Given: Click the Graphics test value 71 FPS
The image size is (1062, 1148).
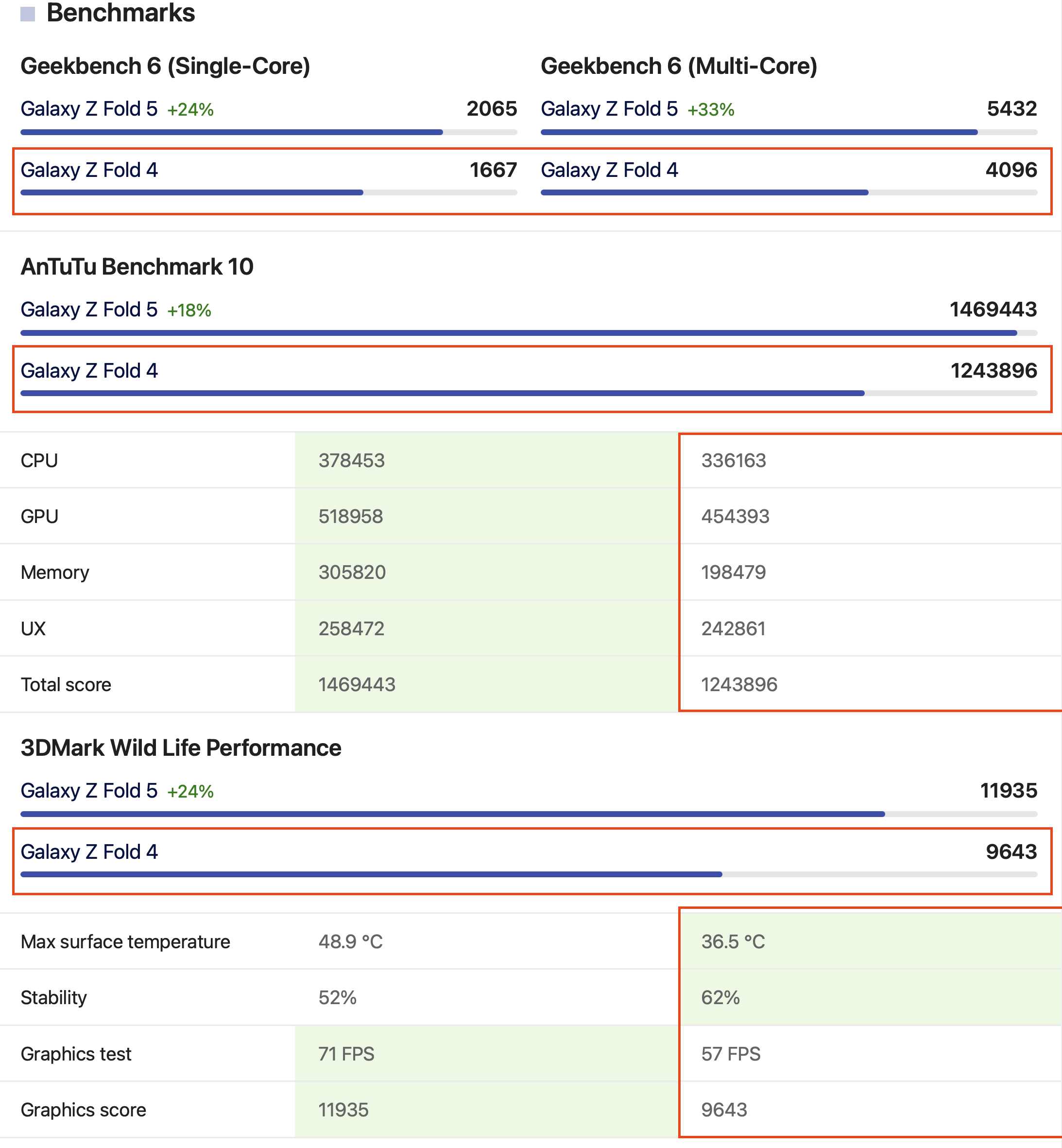Looking at the screenshot, I should click(x=346, y=1054).
